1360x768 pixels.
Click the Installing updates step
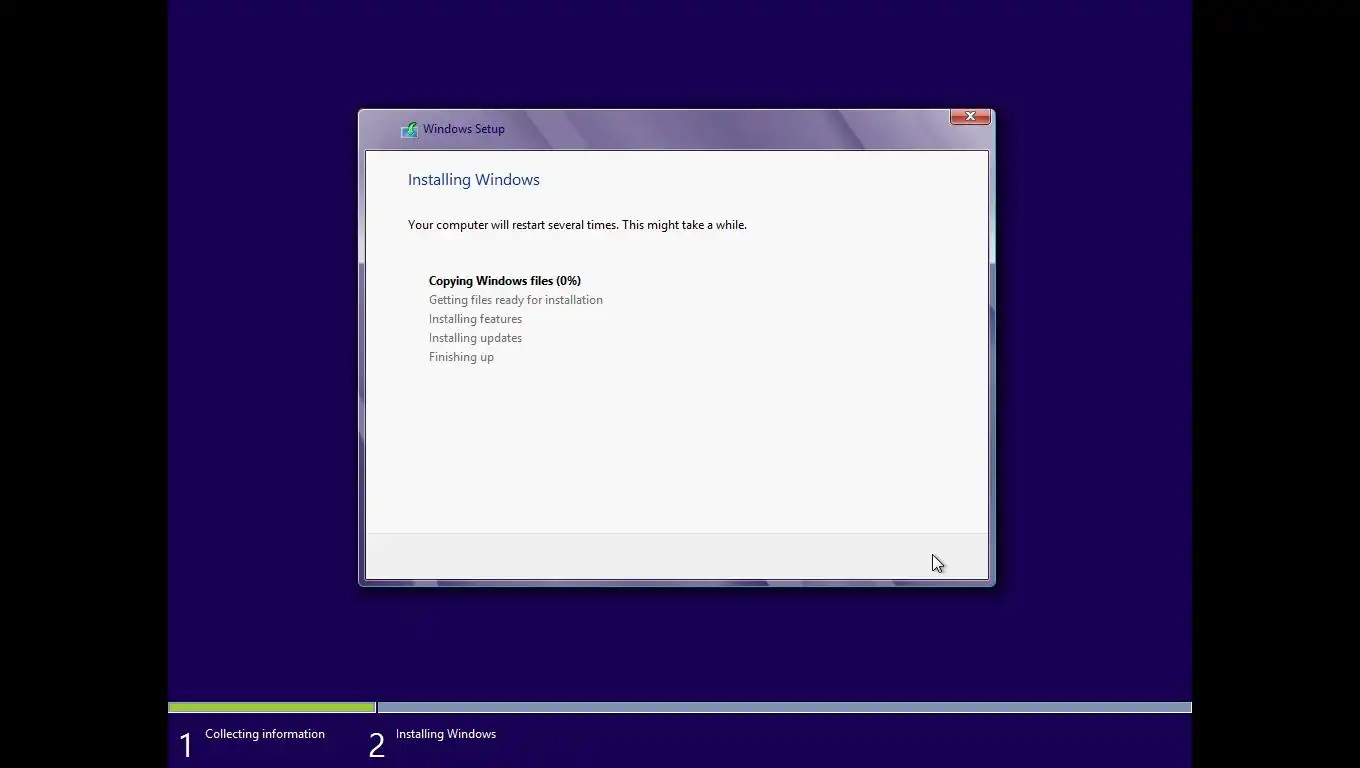click(x=475, y=338)
